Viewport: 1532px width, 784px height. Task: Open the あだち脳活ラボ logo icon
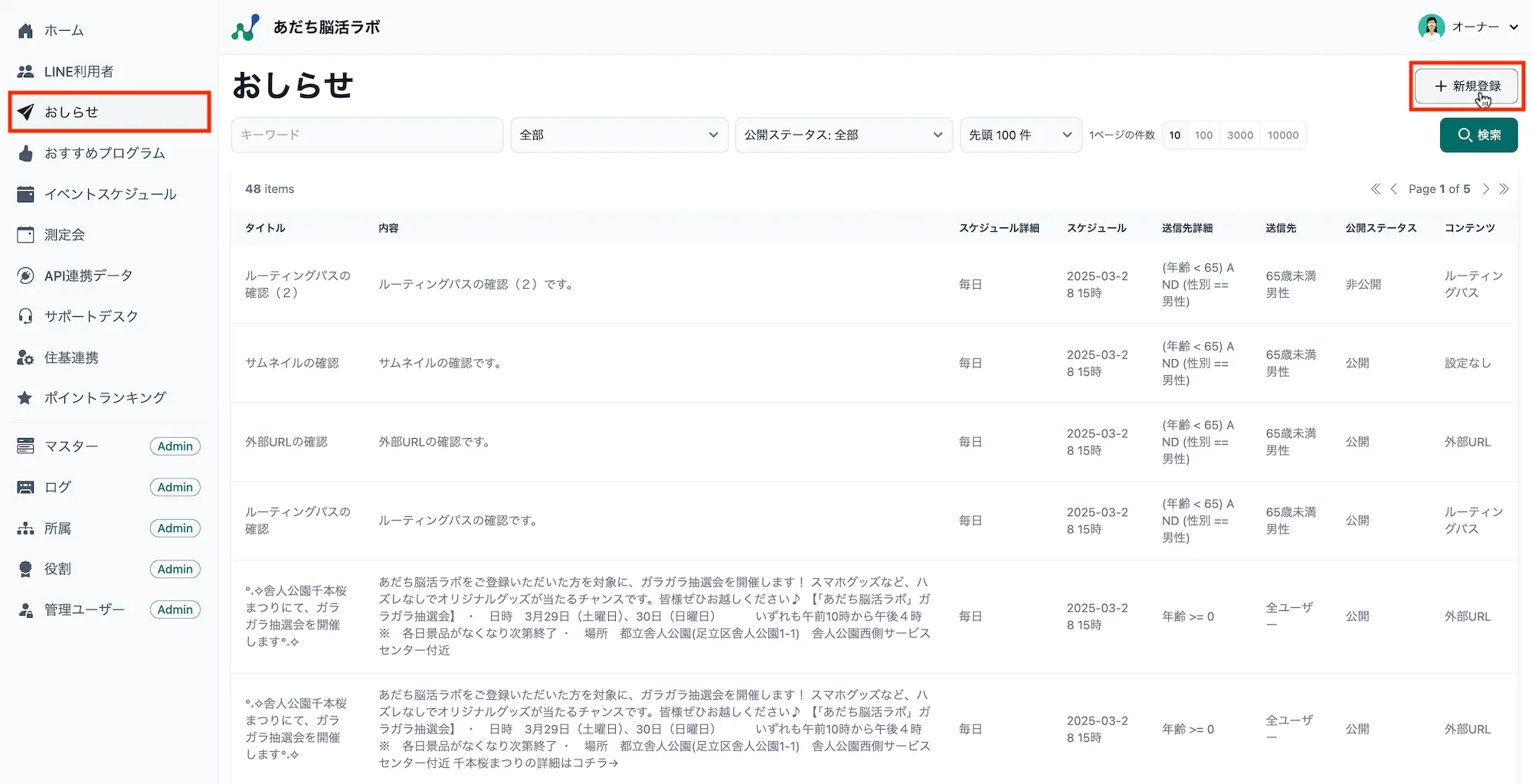point(244,26)
